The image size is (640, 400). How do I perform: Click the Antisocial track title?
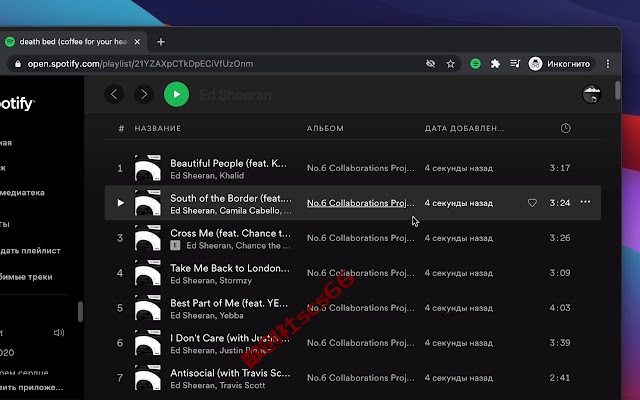click(230, 373)
